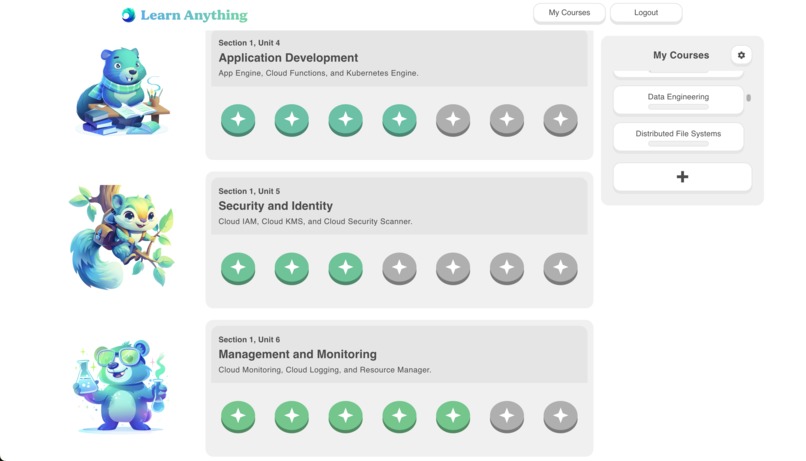
Task: Open third lesson star in Application Development
Action: (x=345, y=120)
